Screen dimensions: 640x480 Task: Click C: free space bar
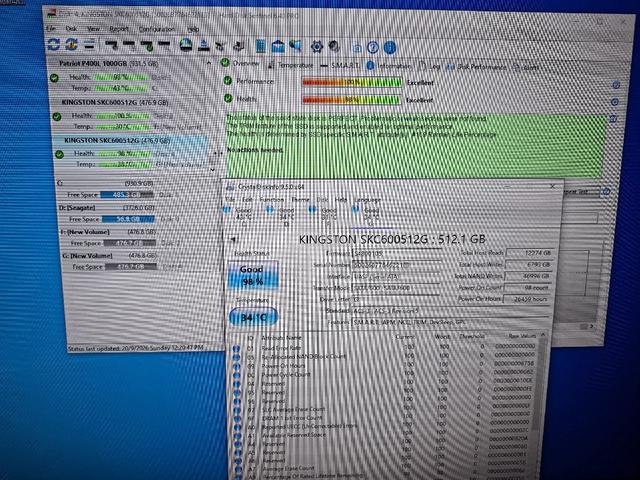pos(127,195)
